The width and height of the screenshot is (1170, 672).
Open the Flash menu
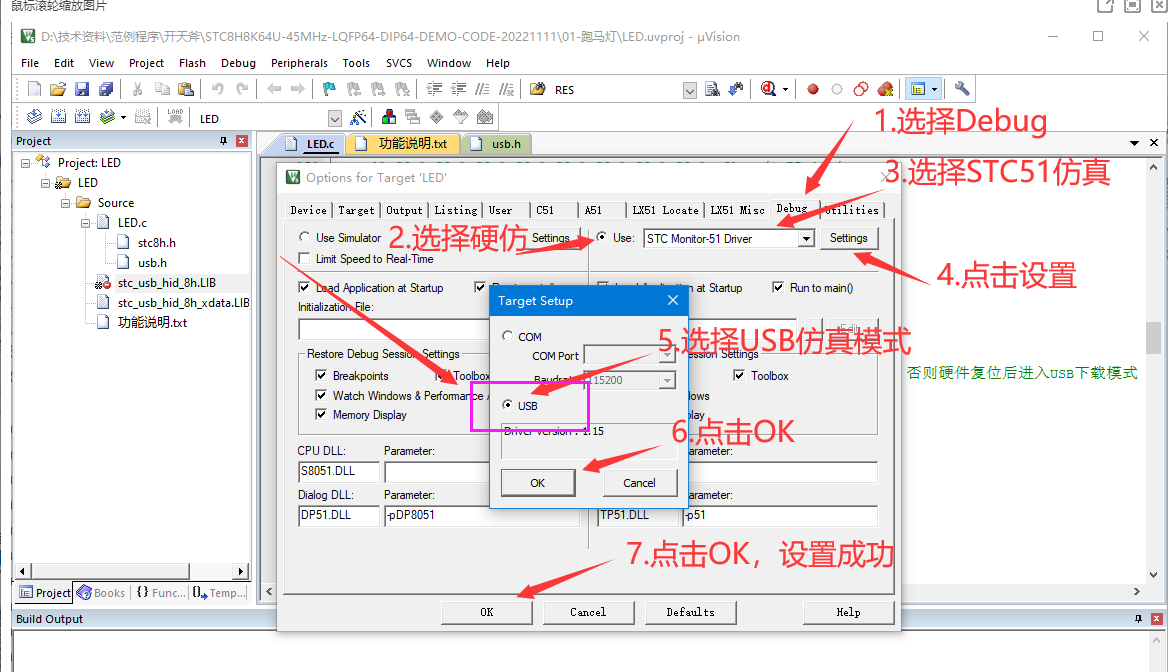point(193,63)
